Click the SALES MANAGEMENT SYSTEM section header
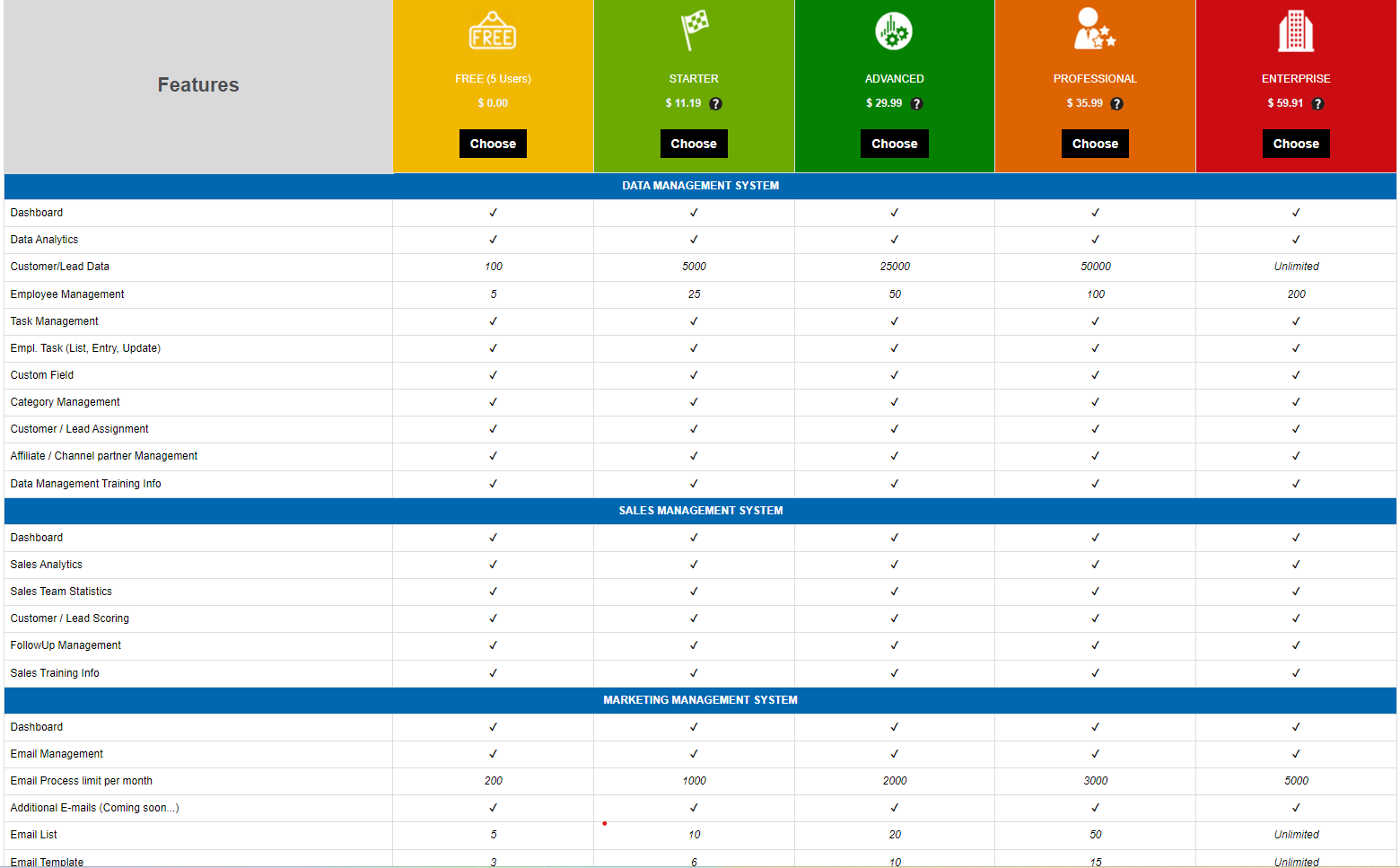1400x868 pixels. click(x=700, y=511)
